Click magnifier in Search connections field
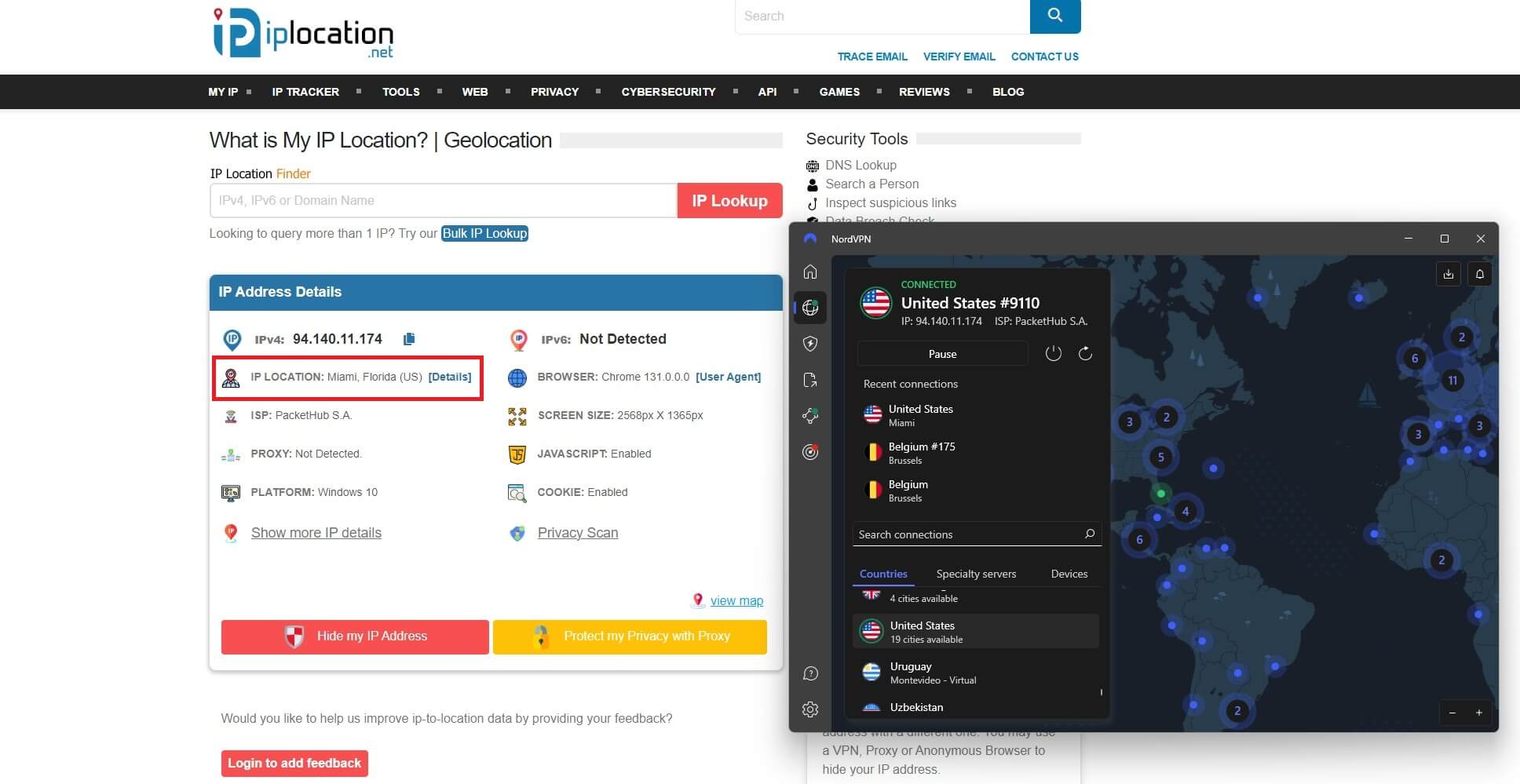 pyautogui.click(x=1090, y=534)
